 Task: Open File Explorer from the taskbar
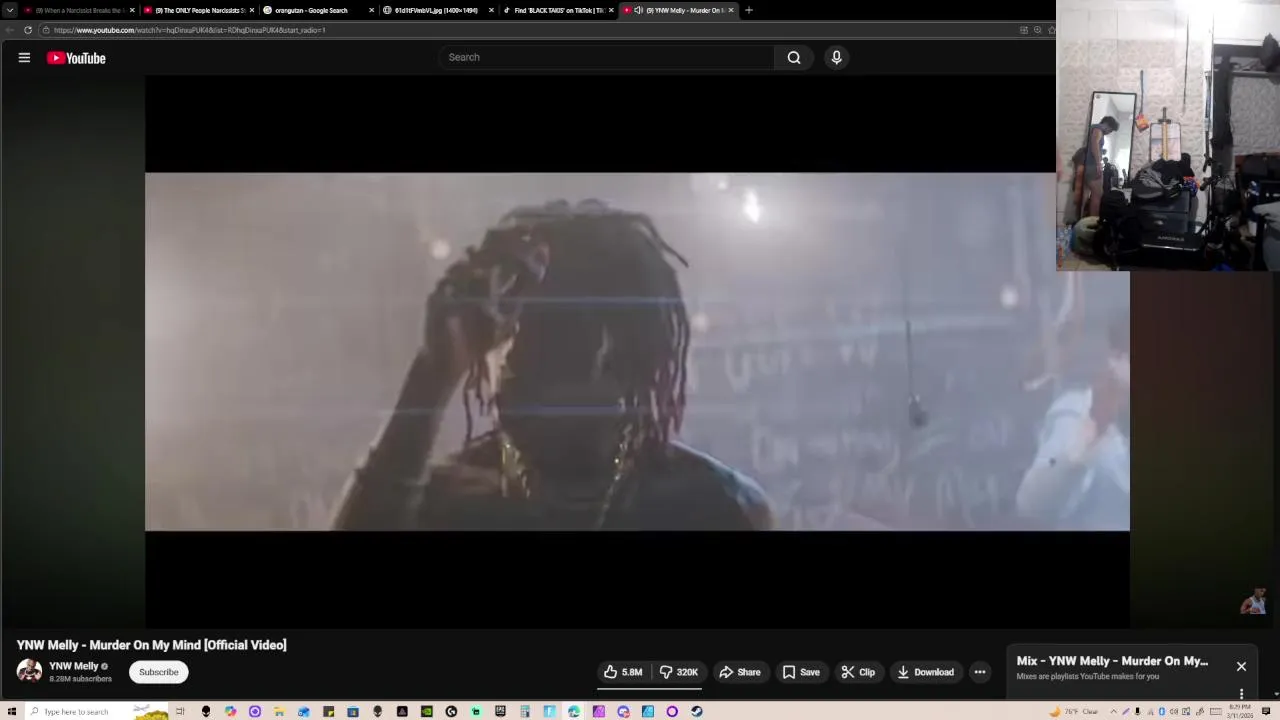click(279, 712)
